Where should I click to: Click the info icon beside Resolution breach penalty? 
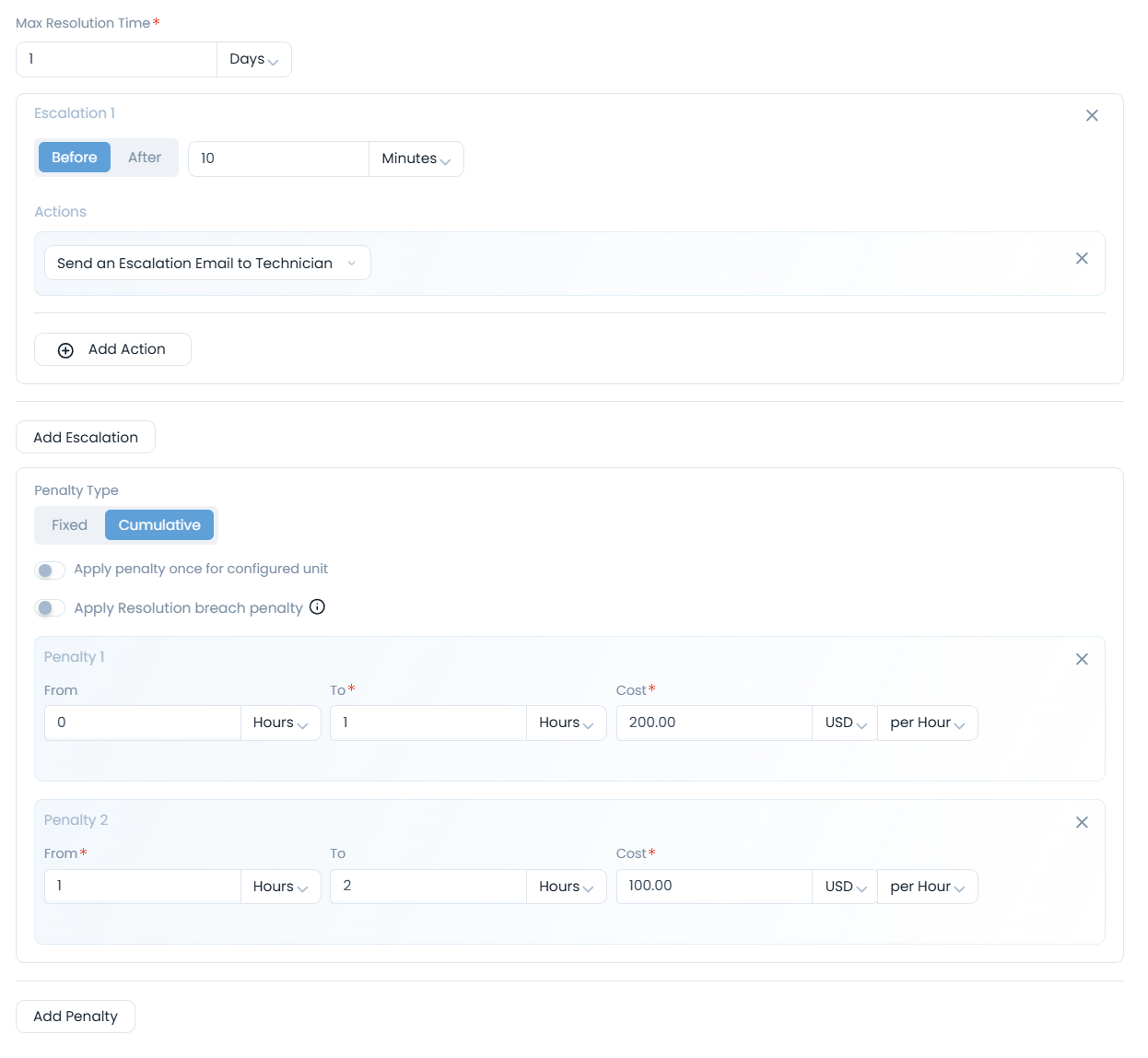pos(317,606)
